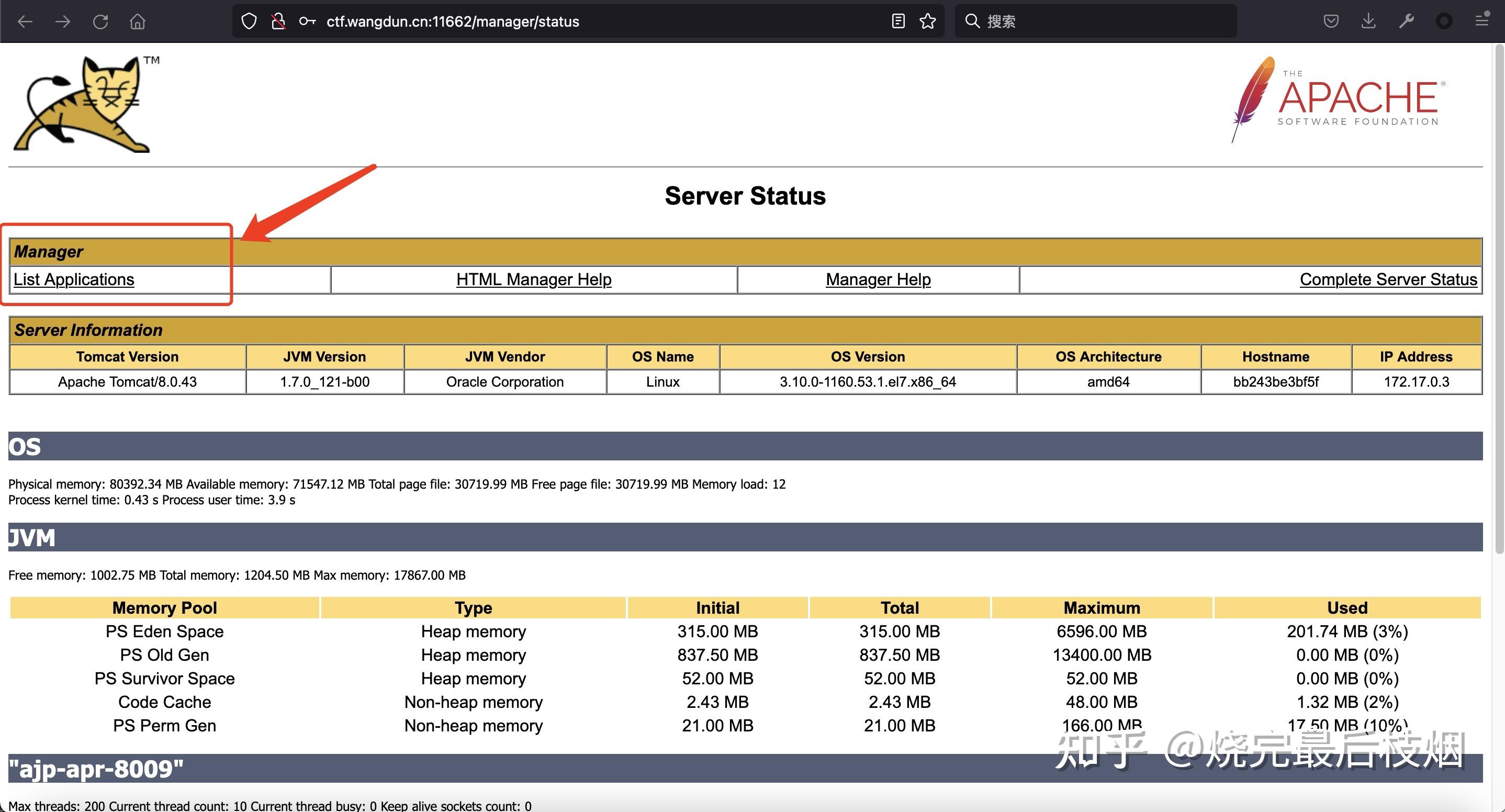
Task: Click the browser forward arrow
Action: pyautogui.click(x=62, y=21)
